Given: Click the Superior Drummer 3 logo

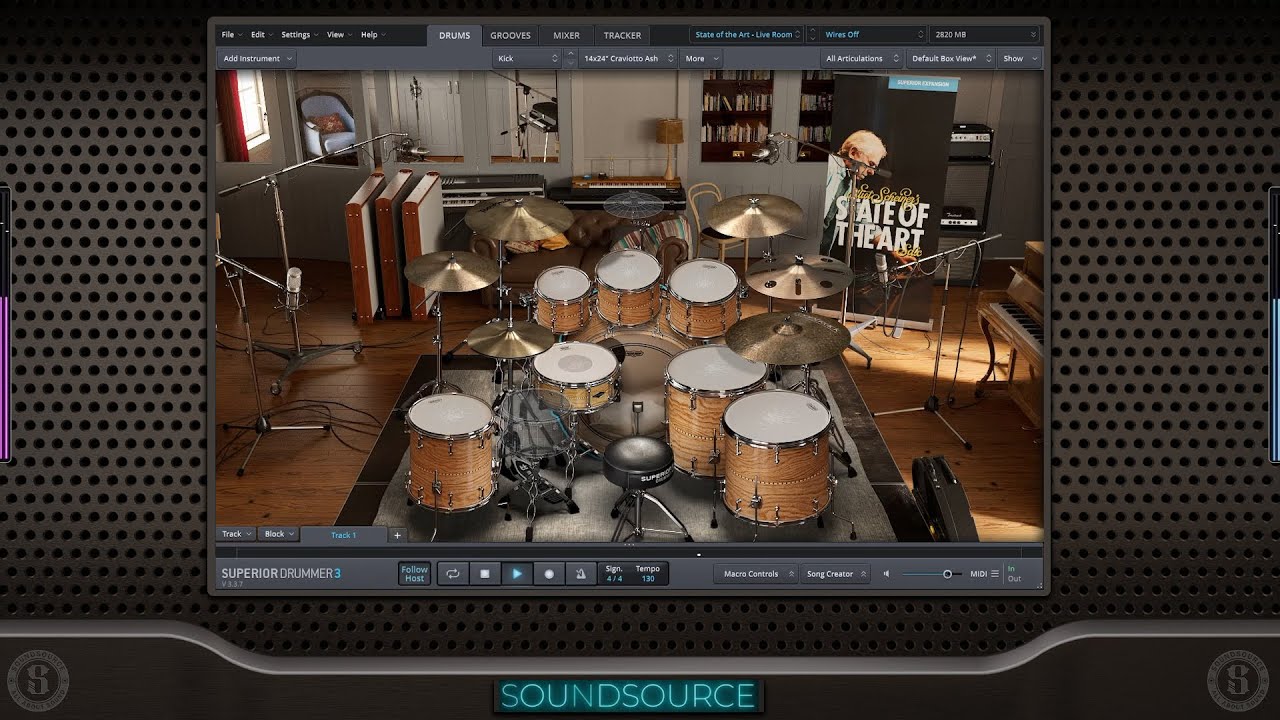Looking at the screenshot, I should click(280, 574).
